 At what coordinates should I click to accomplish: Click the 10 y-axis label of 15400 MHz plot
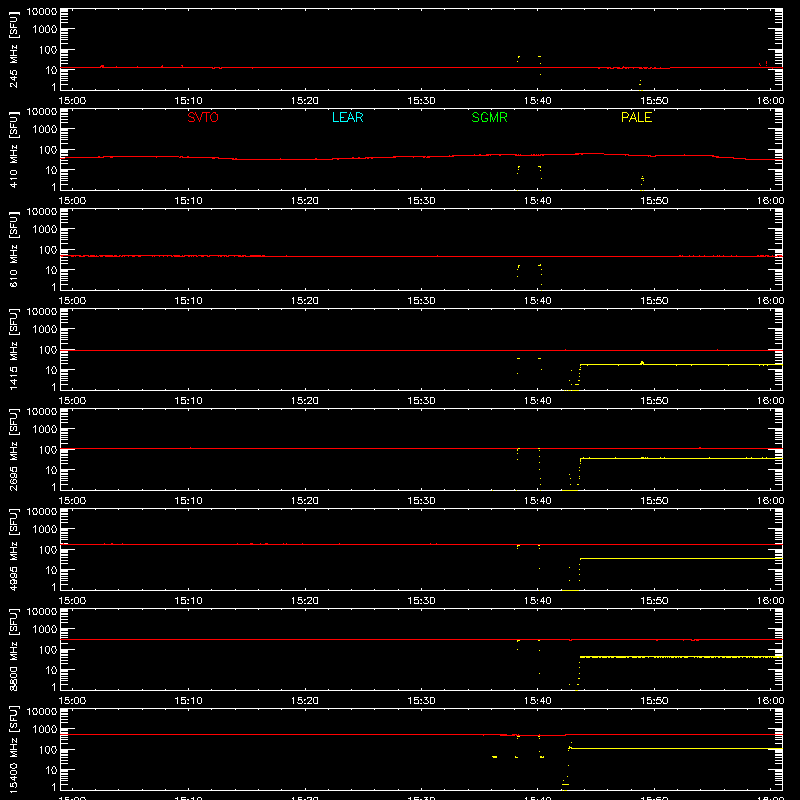coord(51,770)
